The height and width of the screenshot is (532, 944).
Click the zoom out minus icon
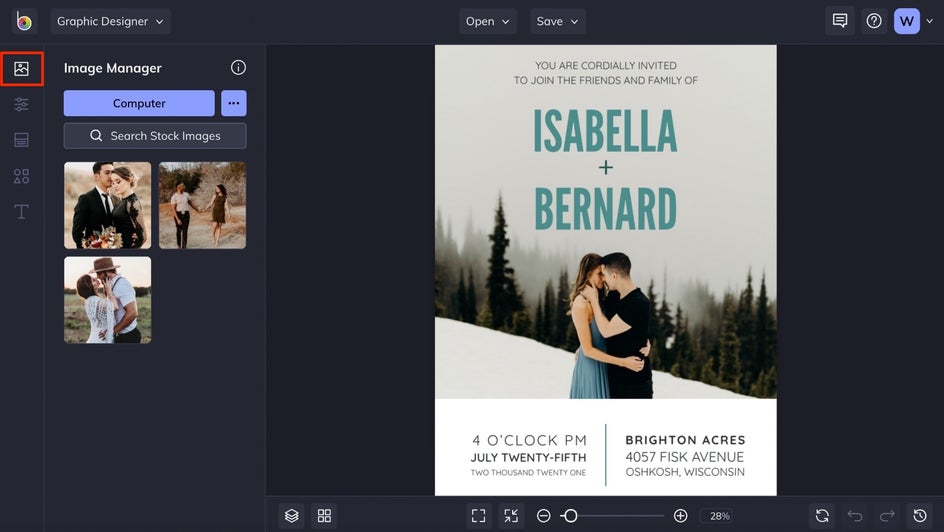(x=544, y=516)
